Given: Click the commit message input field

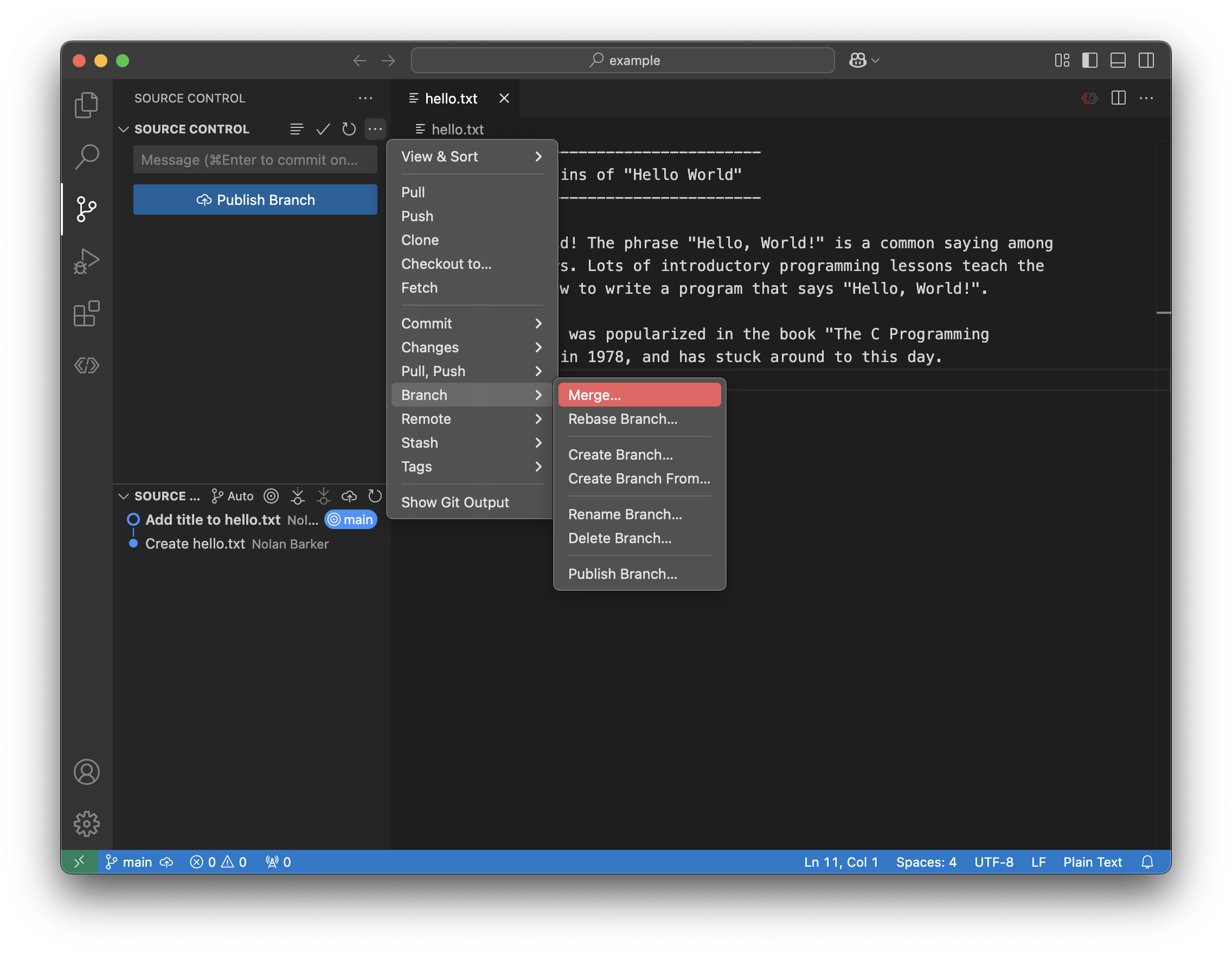Looking at the screenshot, I should click(255, 159).
